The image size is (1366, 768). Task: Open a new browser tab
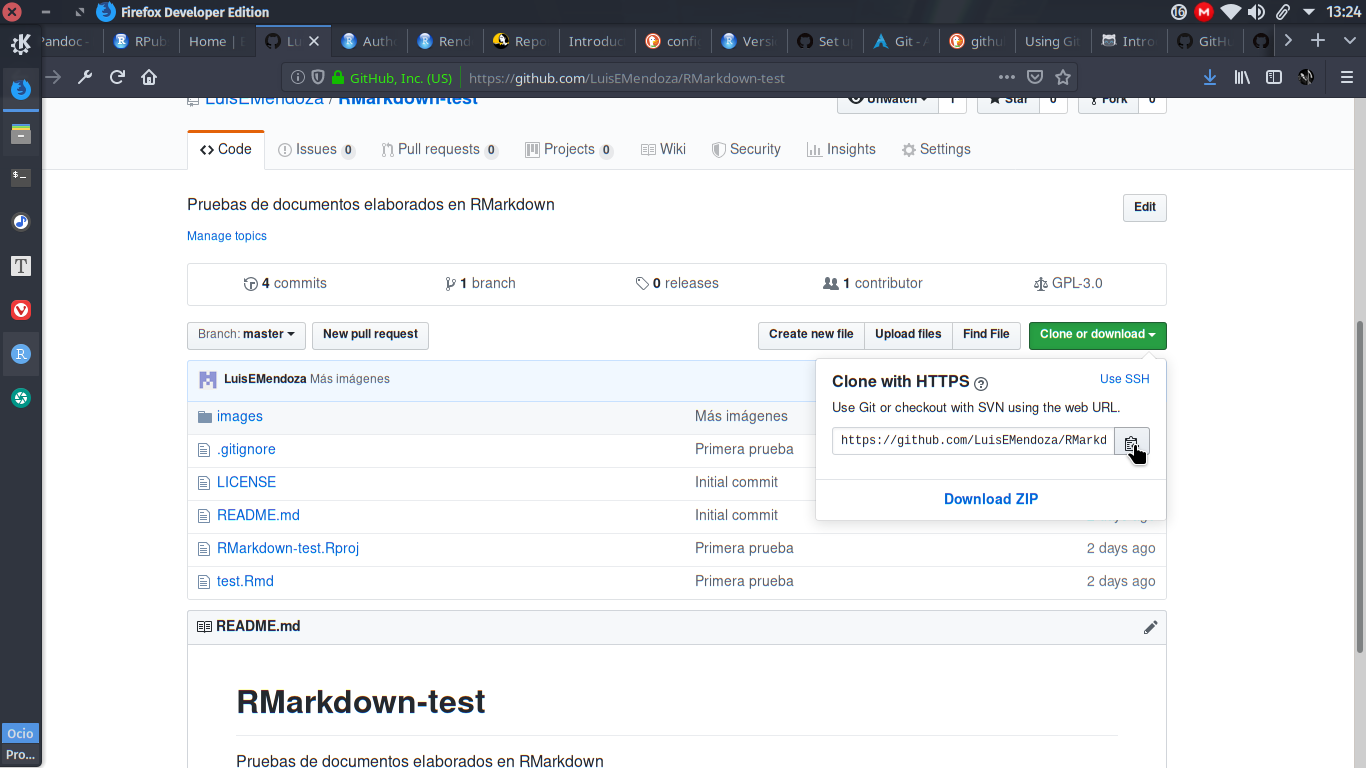[1318, 41]
